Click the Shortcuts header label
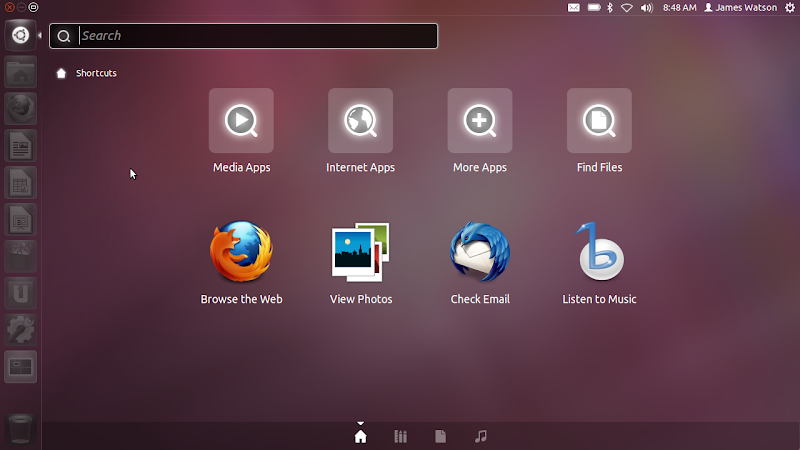This screenshot has height=450, width=800. tap(96, 73)
